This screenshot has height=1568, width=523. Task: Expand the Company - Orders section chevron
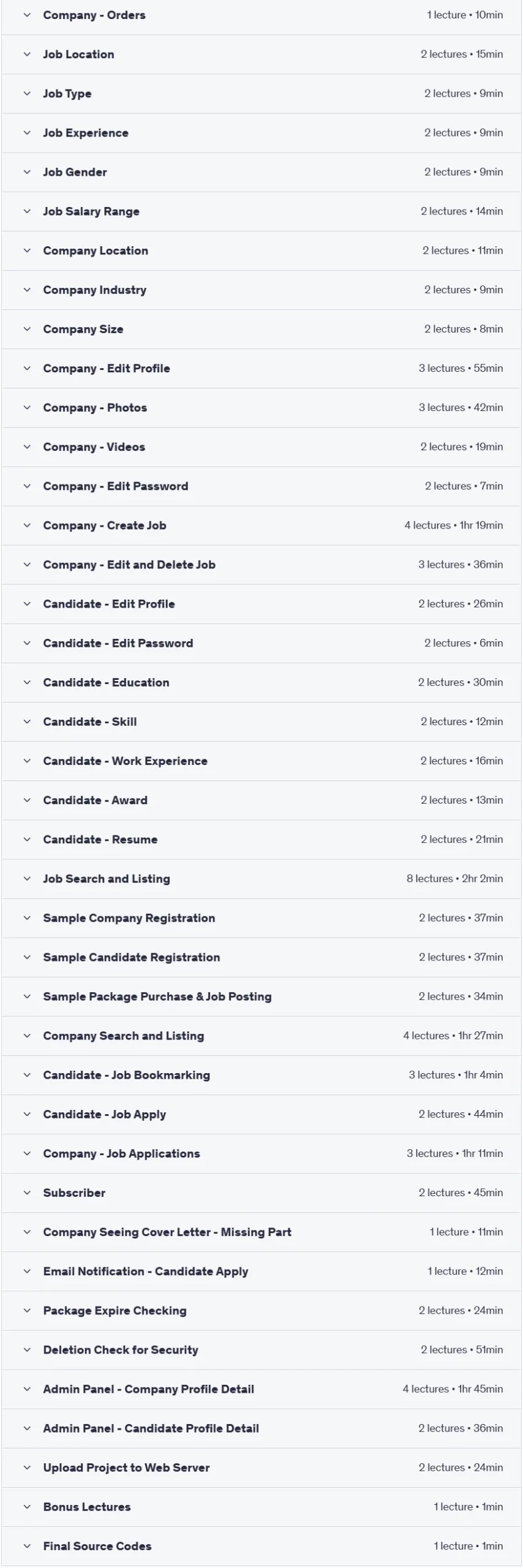pos(27,15)
